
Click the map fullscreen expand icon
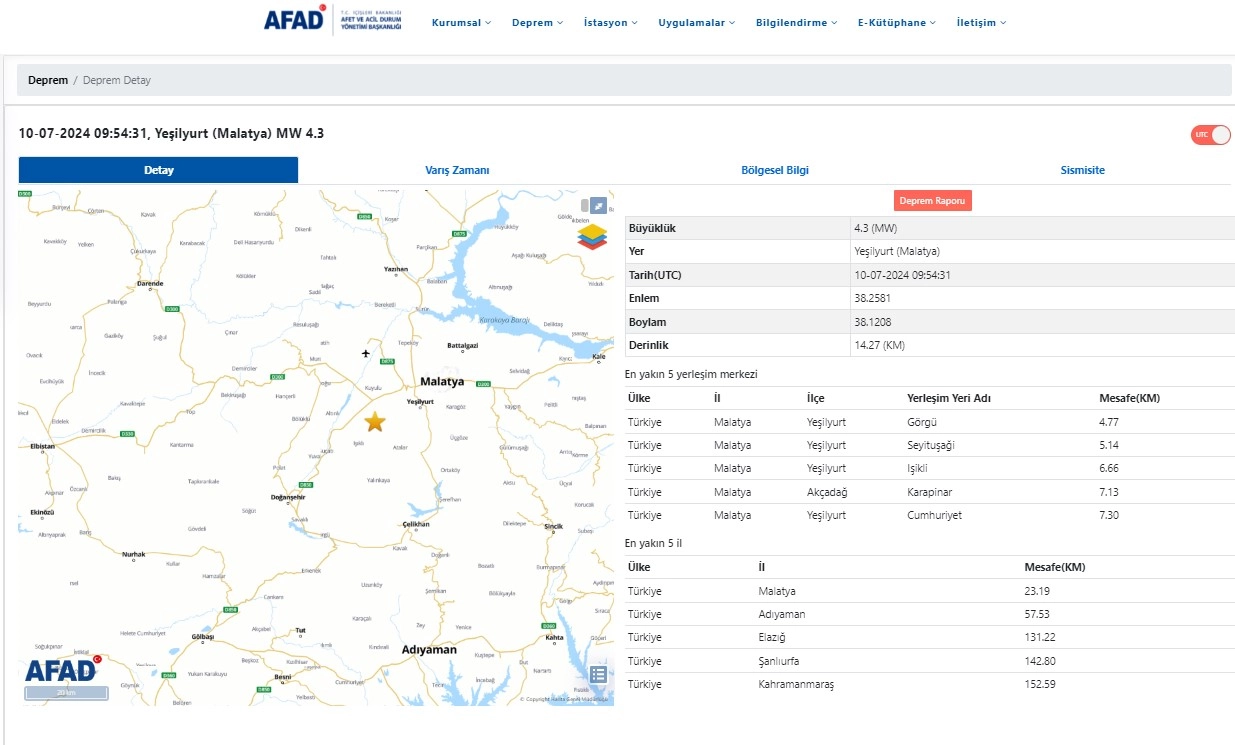point(598,206)
